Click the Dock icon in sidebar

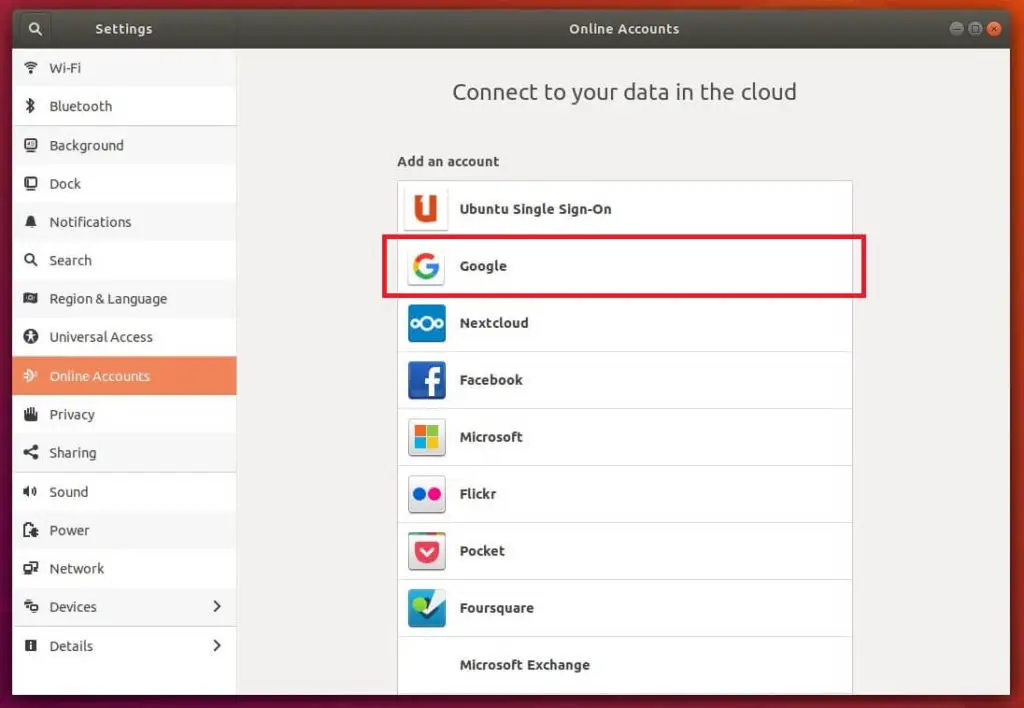click(31, 184)
